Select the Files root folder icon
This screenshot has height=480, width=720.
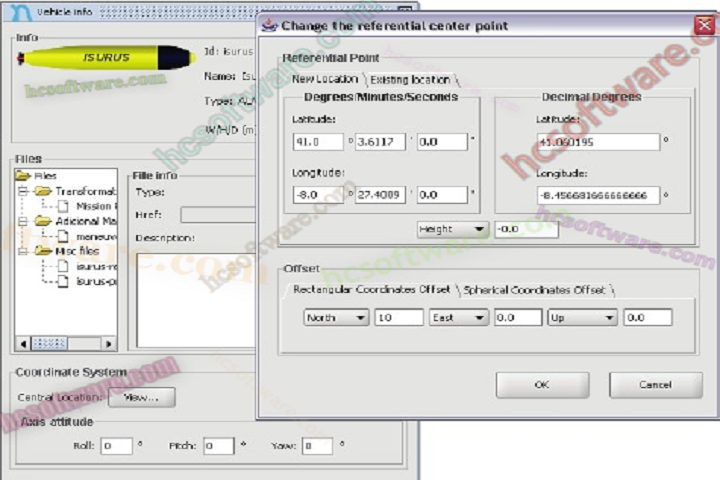[x=23, y=175]
